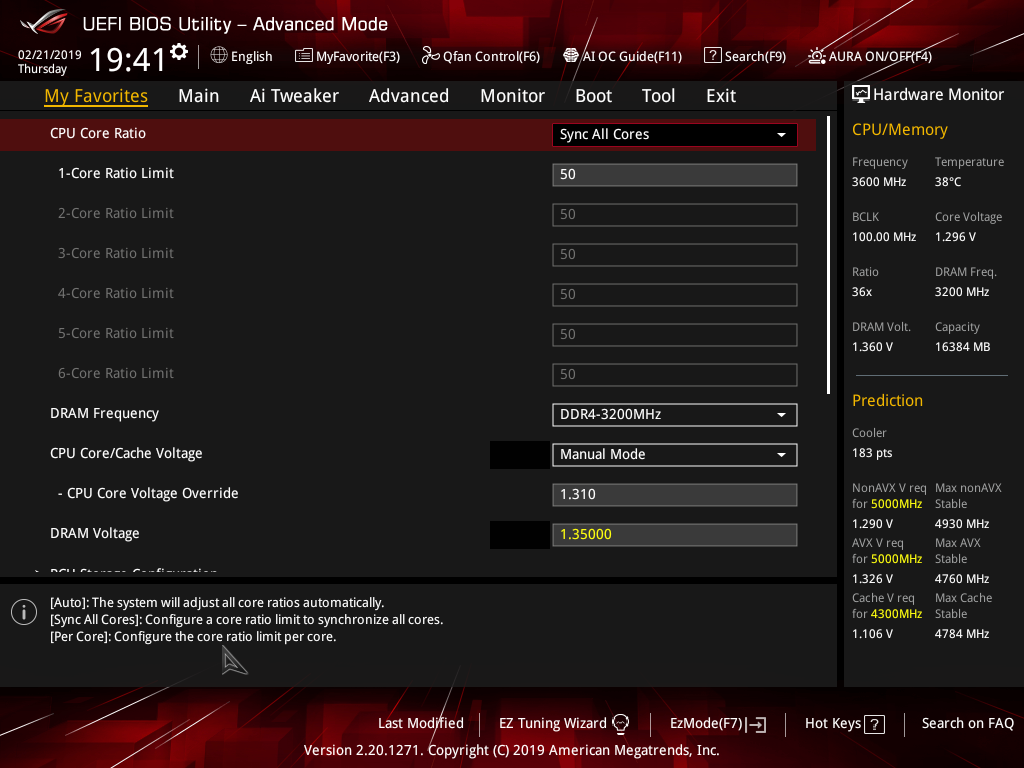Click the 1-Core Ratio Limit field
The height and width of the screenshot is (768, 1024).
674,174
